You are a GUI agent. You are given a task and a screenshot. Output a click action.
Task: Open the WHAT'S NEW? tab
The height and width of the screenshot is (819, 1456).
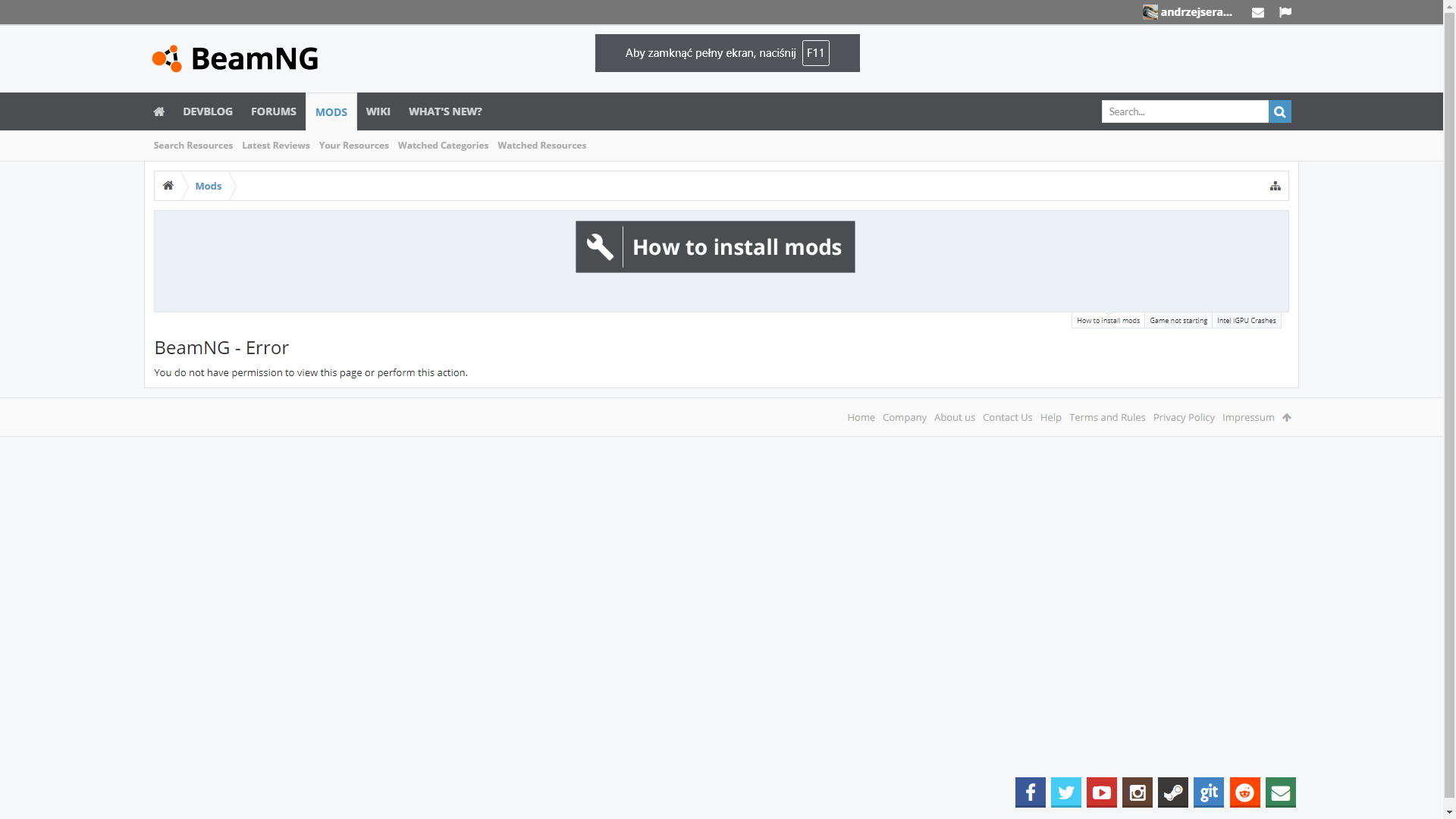[x=445, y=111]
